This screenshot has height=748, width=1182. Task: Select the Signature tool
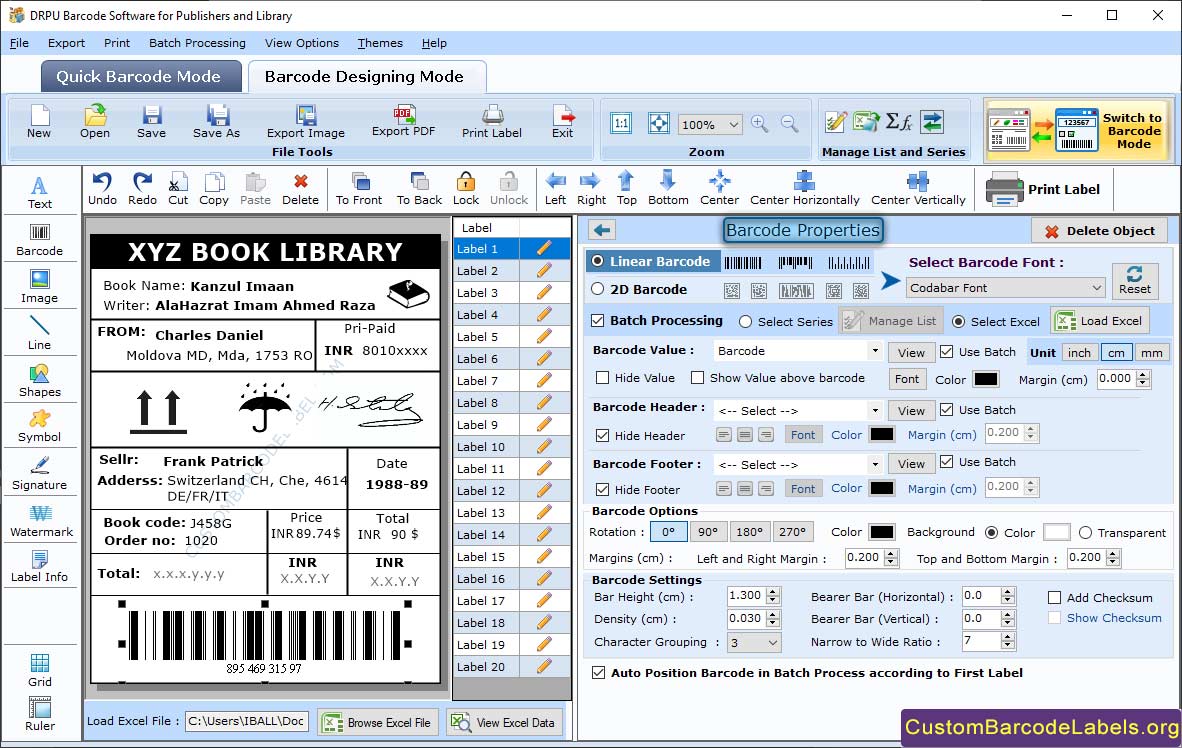tap(39, 474)
